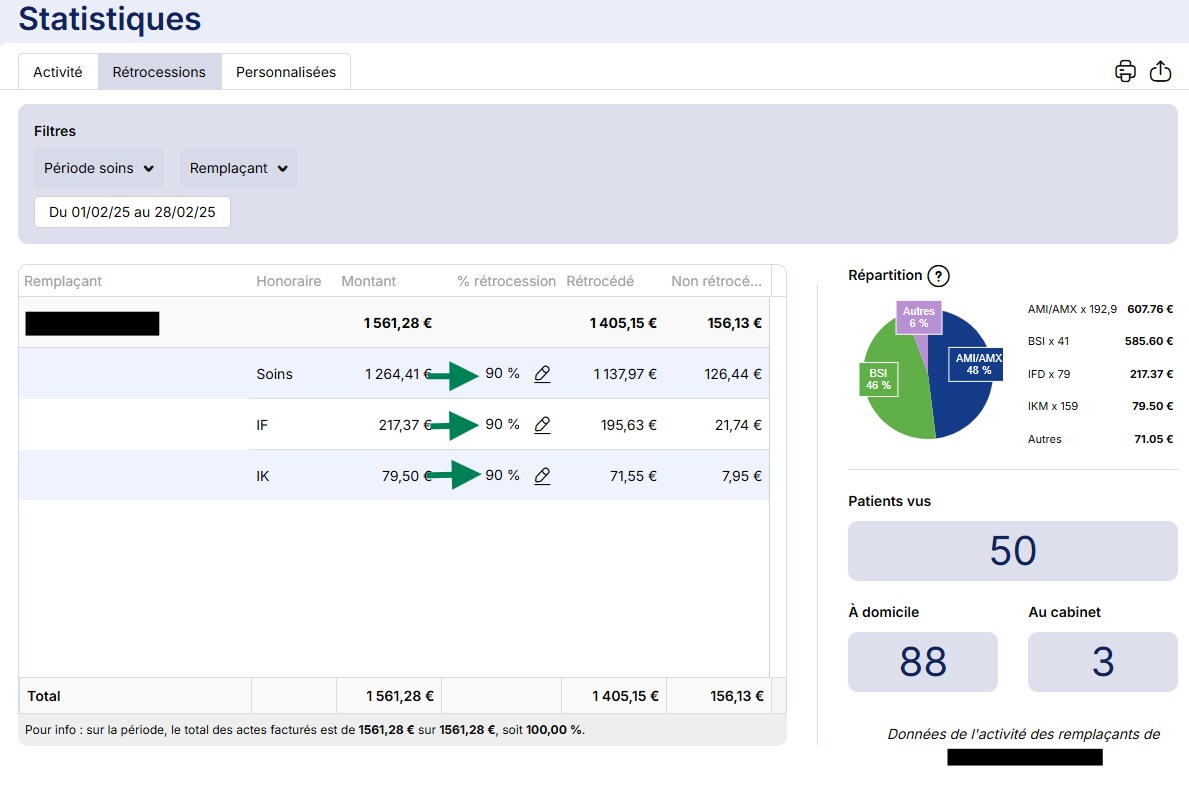
Task: Click the Patients vus count box
Action: tap(1012, 551)
